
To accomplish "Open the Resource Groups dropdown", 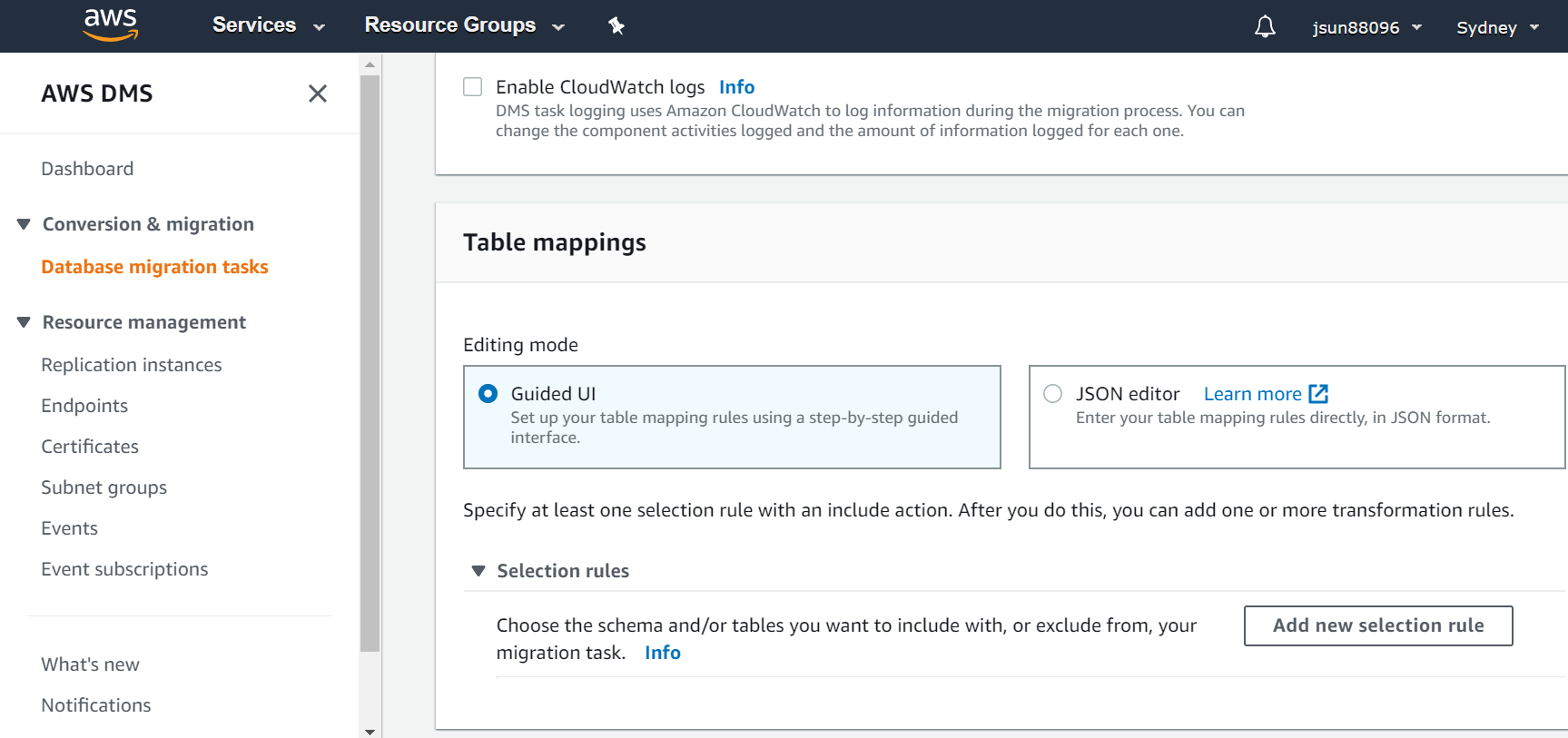I will pos(464,25).
